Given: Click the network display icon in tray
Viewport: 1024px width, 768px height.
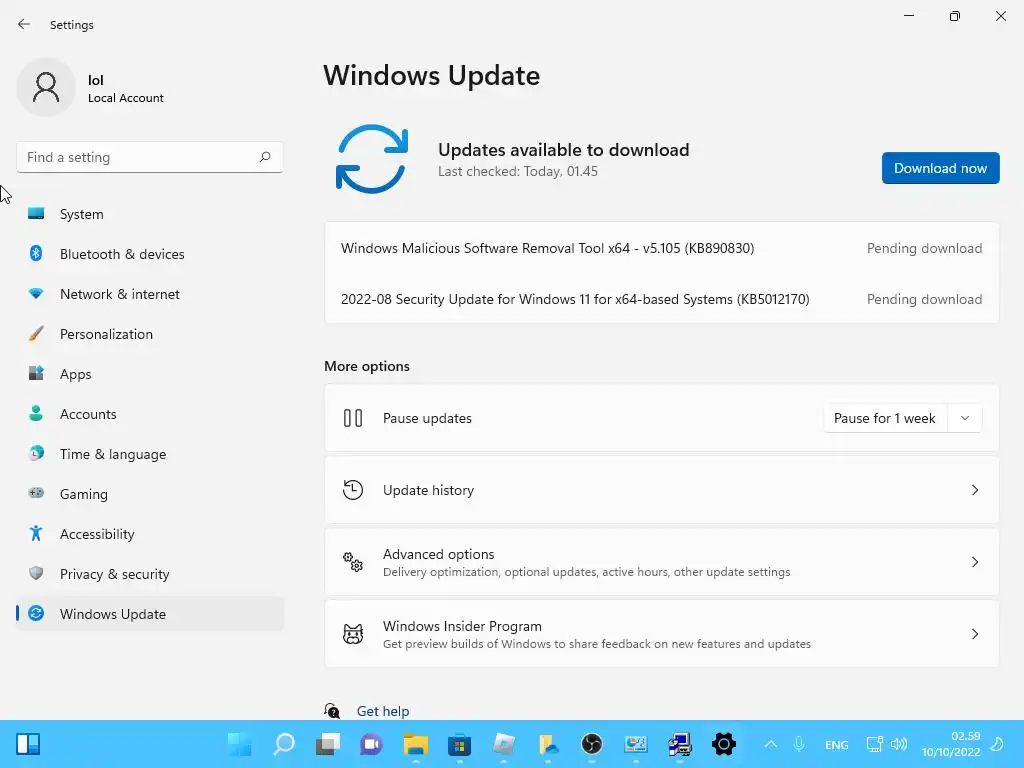Looking at the screenshot, I should pyautogui.click(x=874, y=744).
